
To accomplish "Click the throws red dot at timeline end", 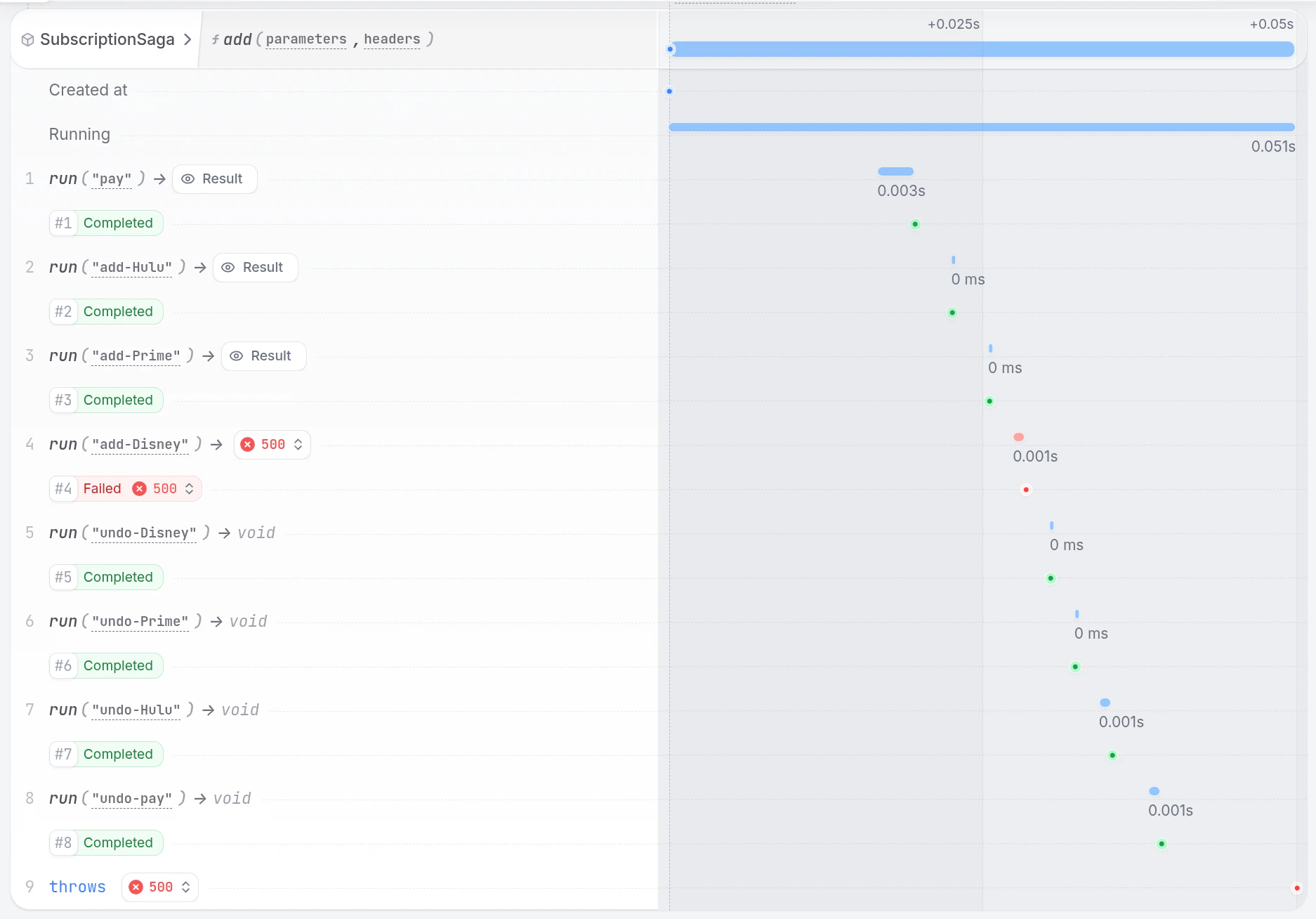I will coord(1297,888).
